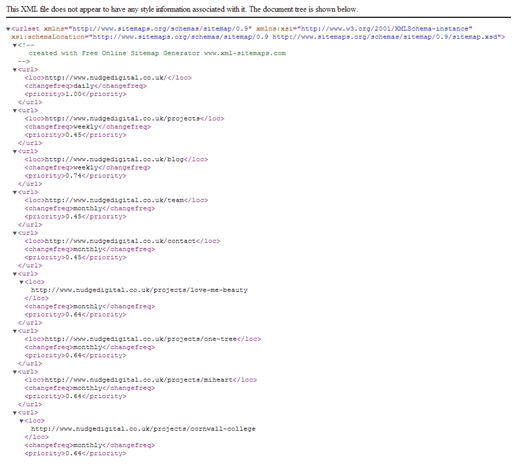Collapse the loc element of love-me-beauty
The height and width of the screenshot is (469, 529).
(x=22, y=282)
